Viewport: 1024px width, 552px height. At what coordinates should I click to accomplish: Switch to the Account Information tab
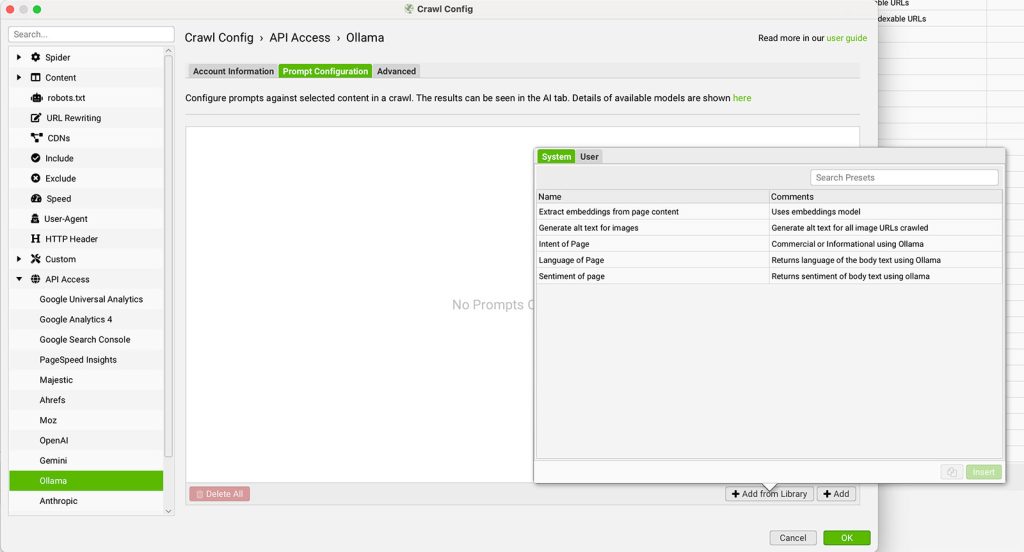[x=233, y=71]
